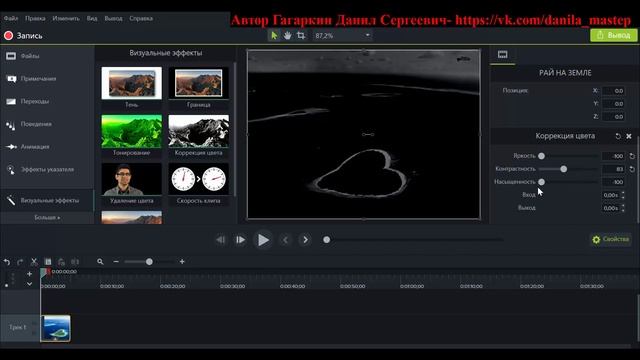Click the green Вывод export button
Image resolution: width=640 pixels, height=360 pixels.
(613, 36)
